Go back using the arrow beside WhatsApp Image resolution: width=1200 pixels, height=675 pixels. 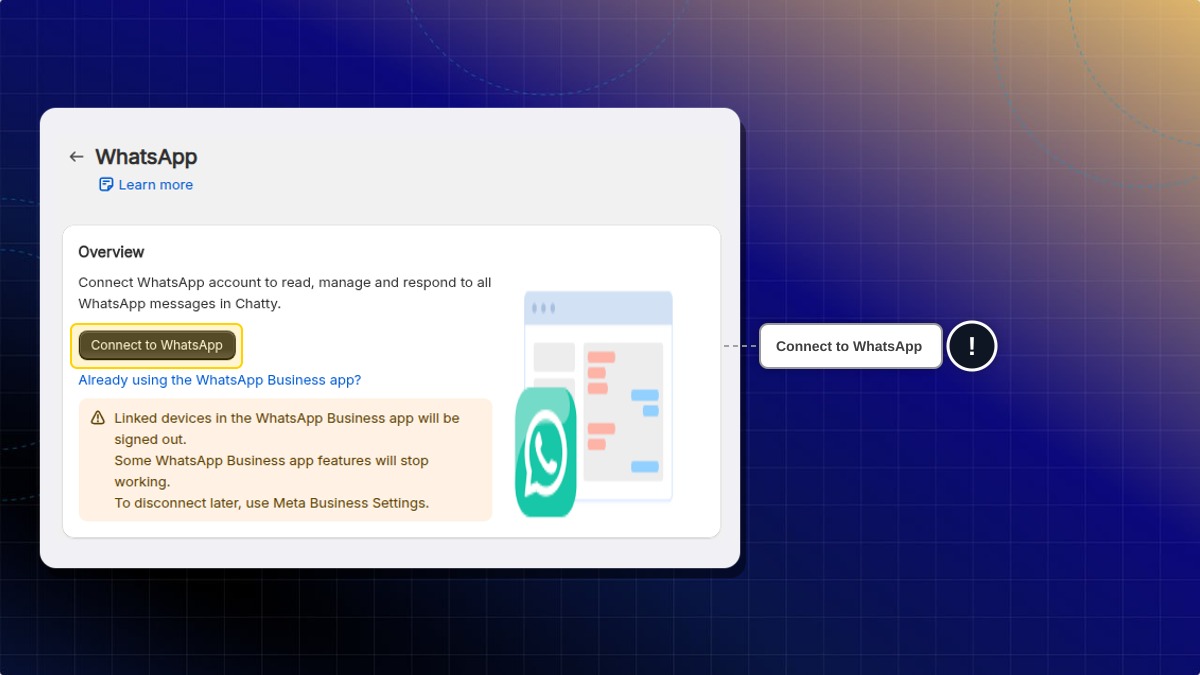76,157
